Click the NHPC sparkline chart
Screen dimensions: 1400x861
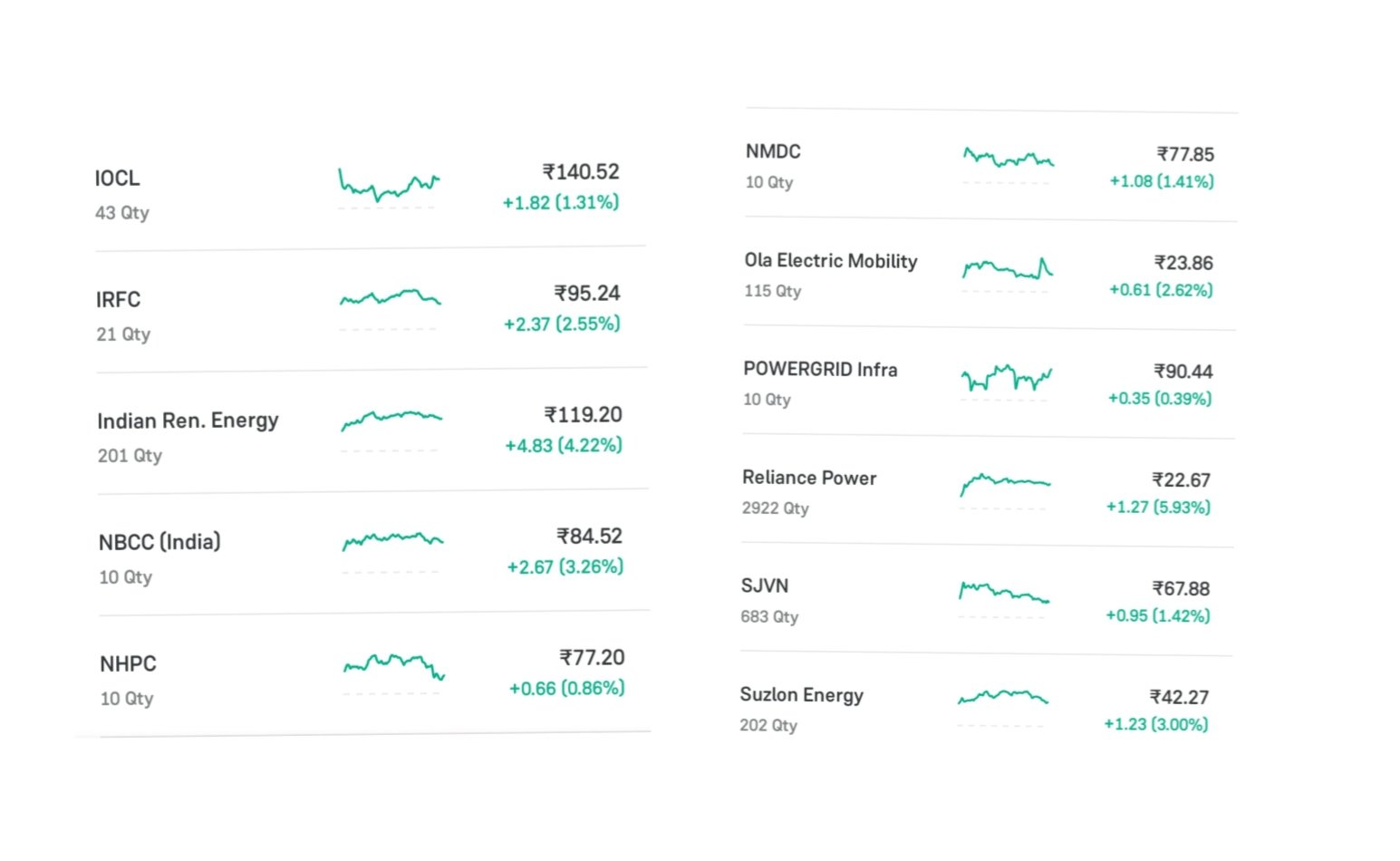click(x=393, y=665)
